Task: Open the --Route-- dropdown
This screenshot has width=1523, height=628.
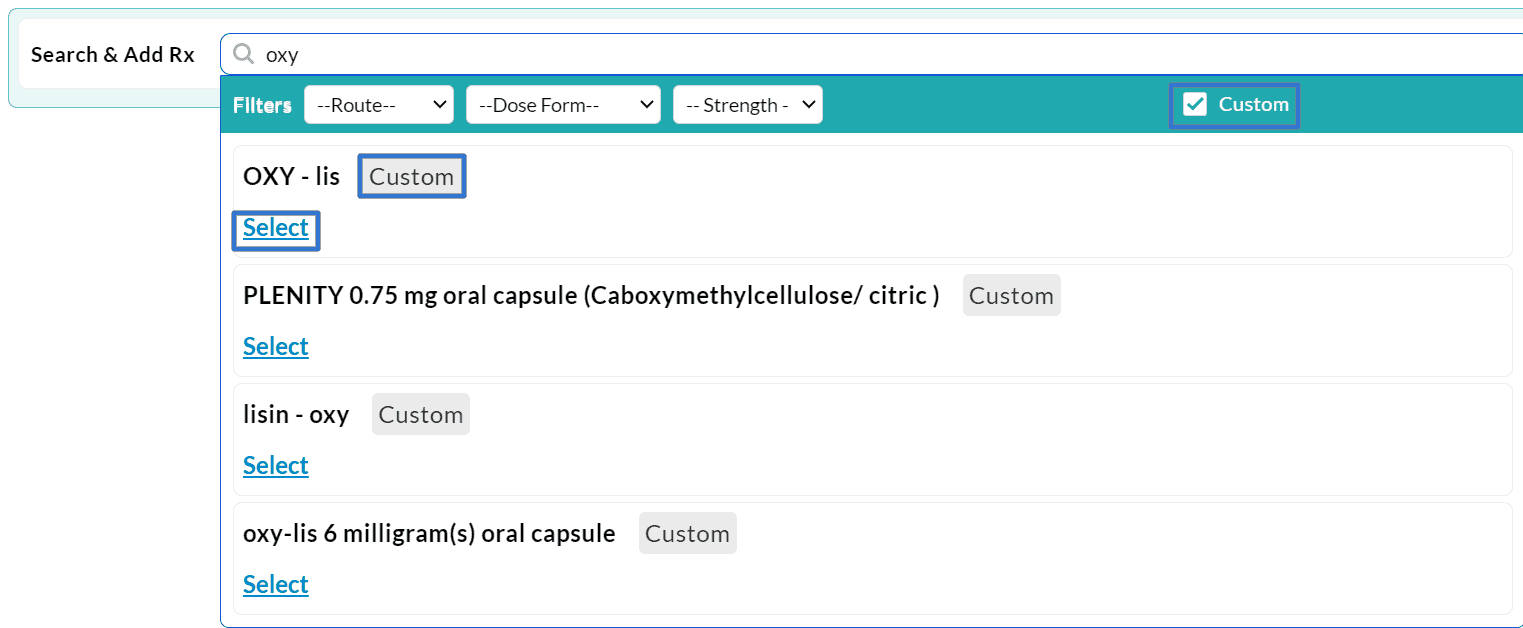Action: [x=378, y=103]
